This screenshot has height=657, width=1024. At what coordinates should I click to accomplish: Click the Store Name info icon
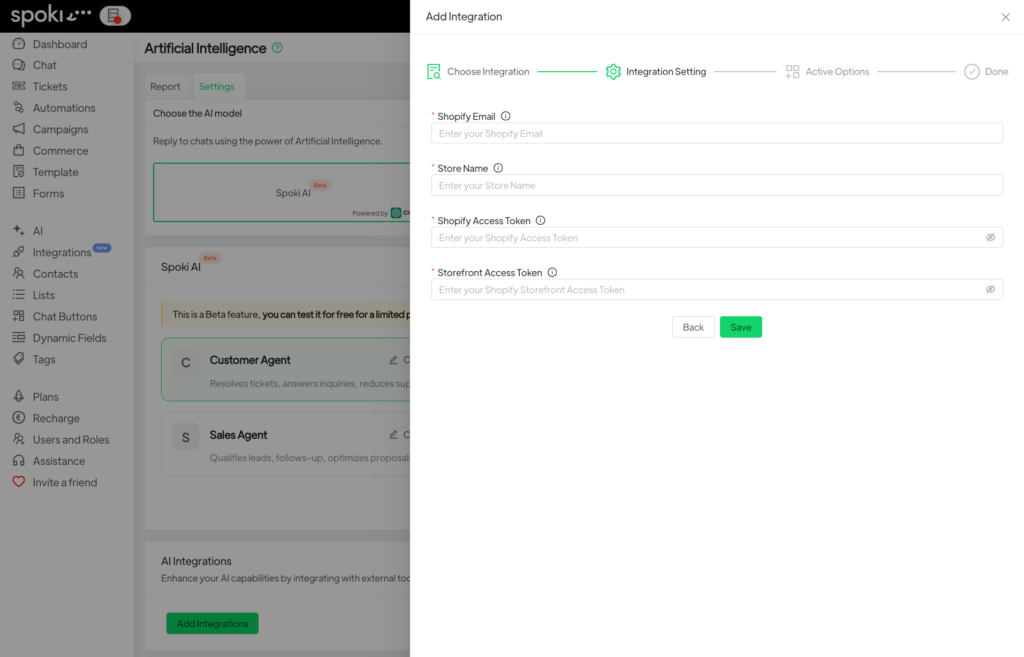click(x=498, y=168)
